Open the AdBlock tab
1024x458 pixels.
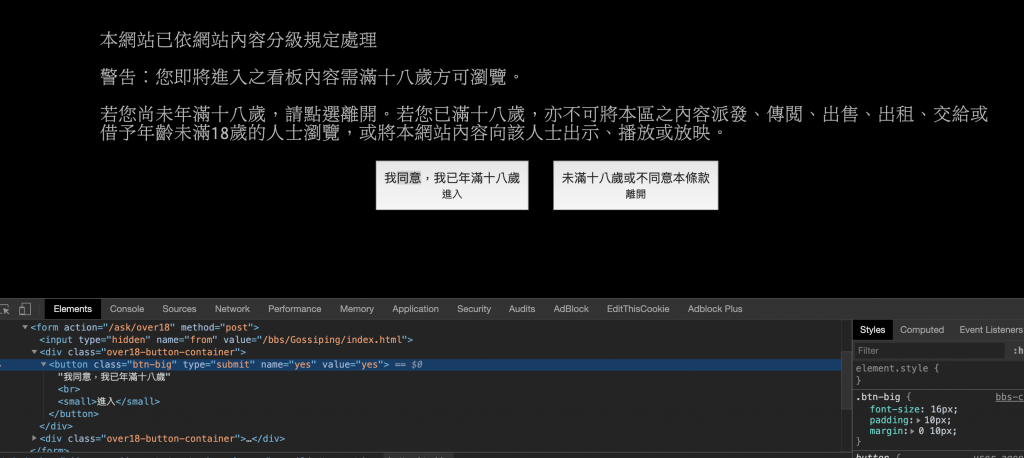[x=571, y=309]
